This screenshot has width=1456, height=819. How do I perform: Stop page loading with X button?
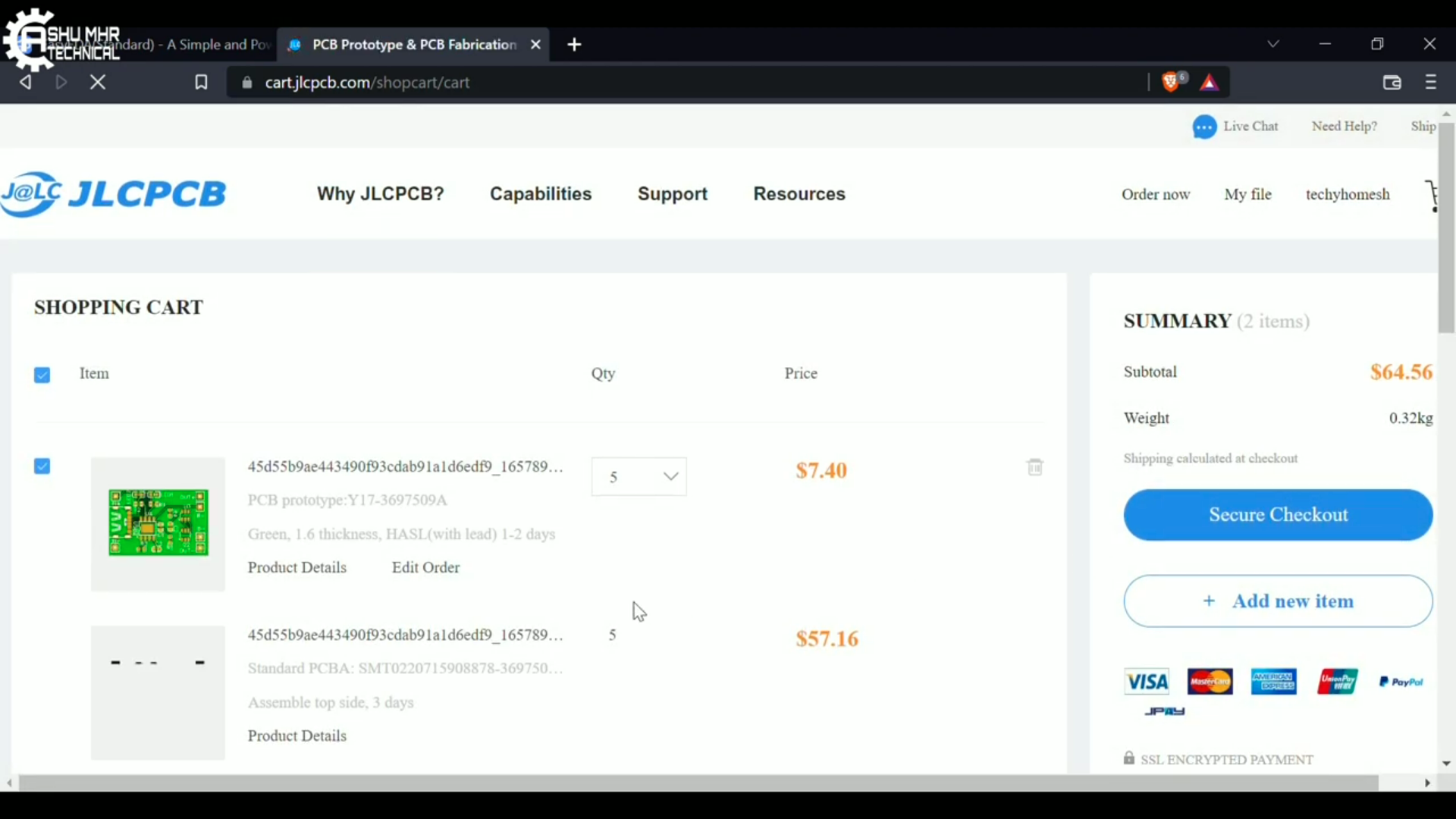point(98,82)
